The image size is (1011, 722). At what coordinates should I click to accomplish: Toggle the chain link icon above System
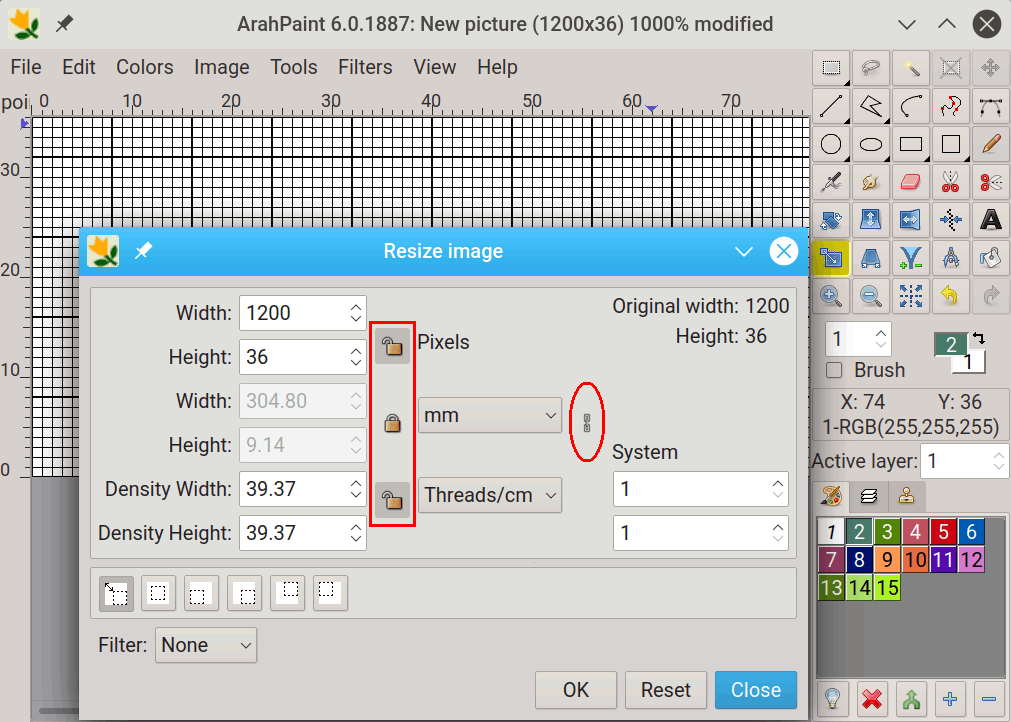click(x=587, y=423)
